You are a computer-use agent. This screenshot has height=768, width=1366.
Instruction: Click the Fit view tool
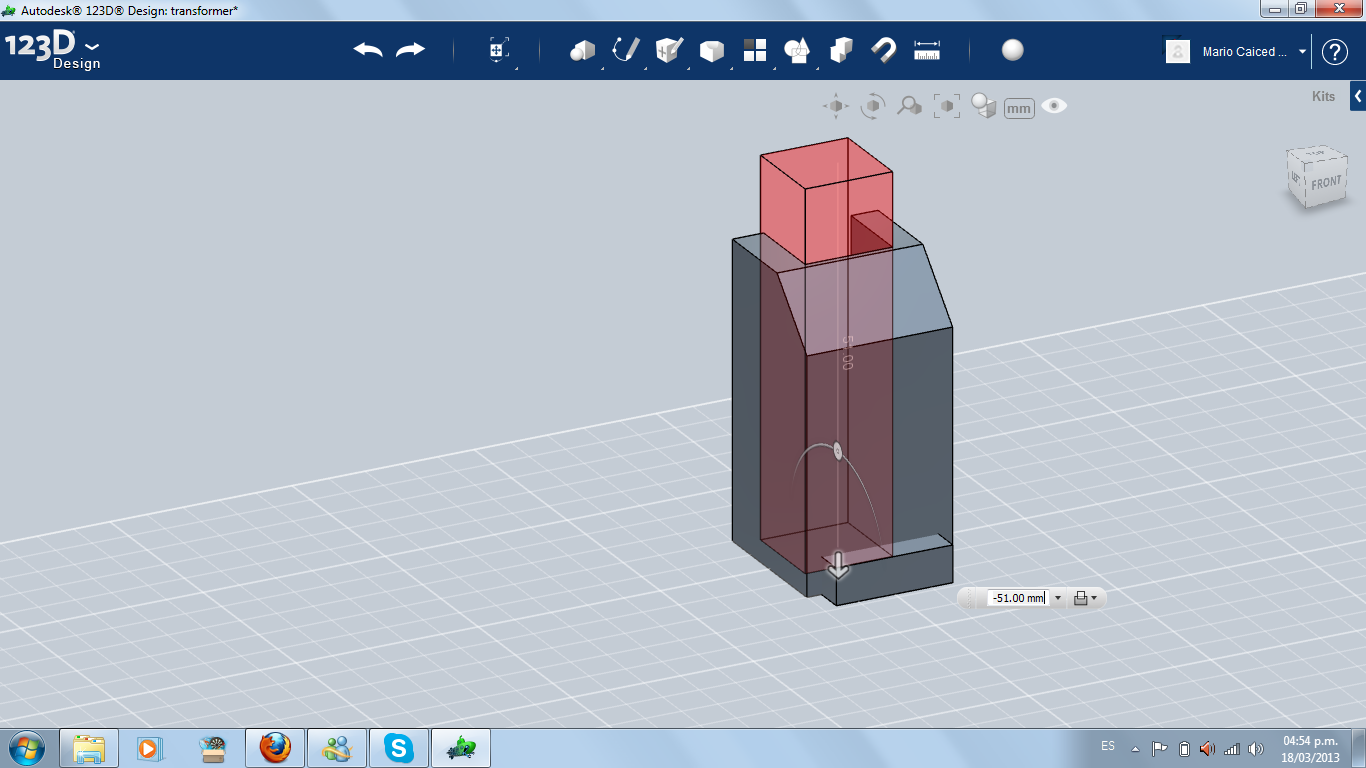point(946,106)
